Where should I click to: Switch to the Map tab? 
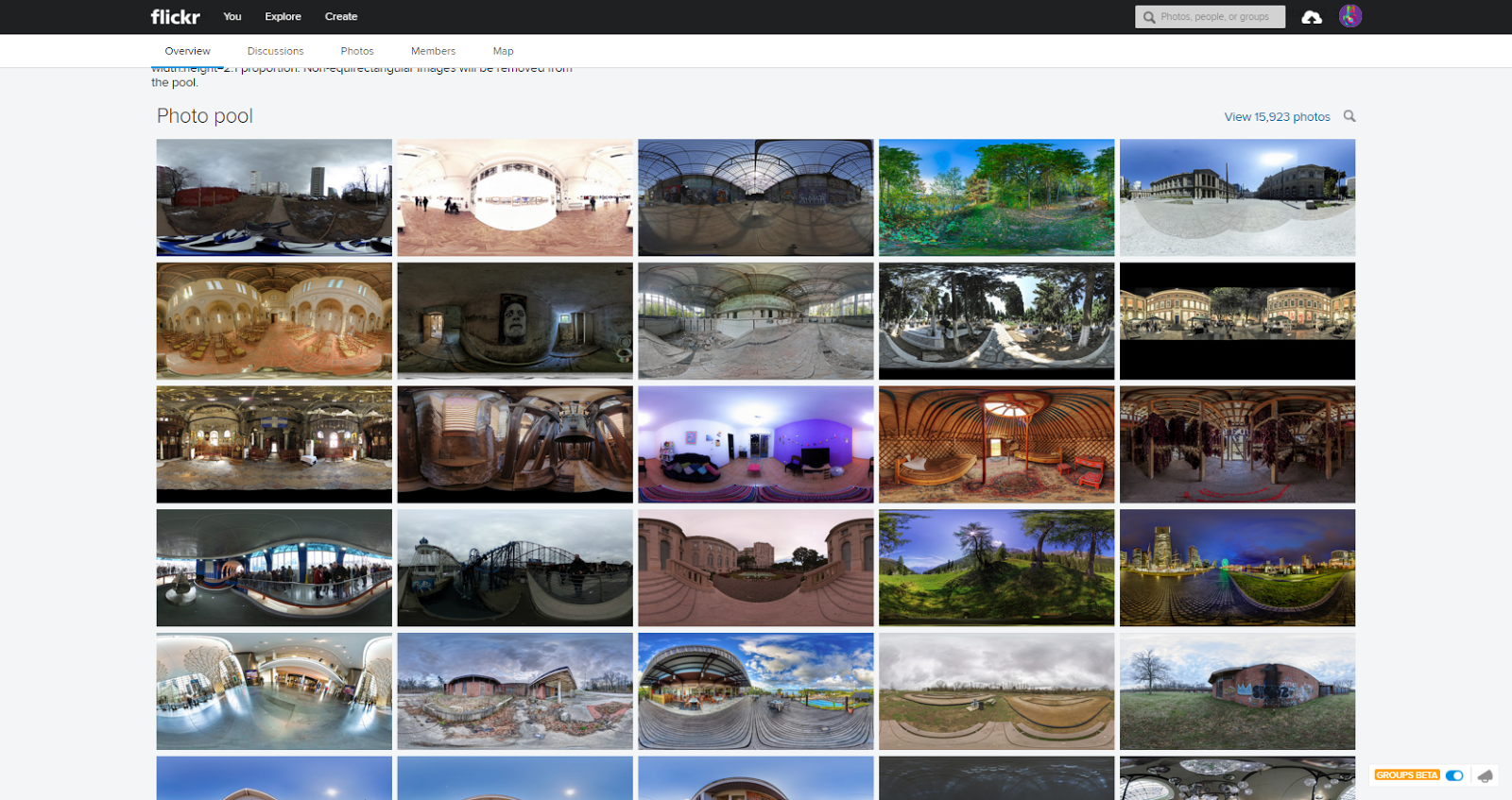point(504,51)
